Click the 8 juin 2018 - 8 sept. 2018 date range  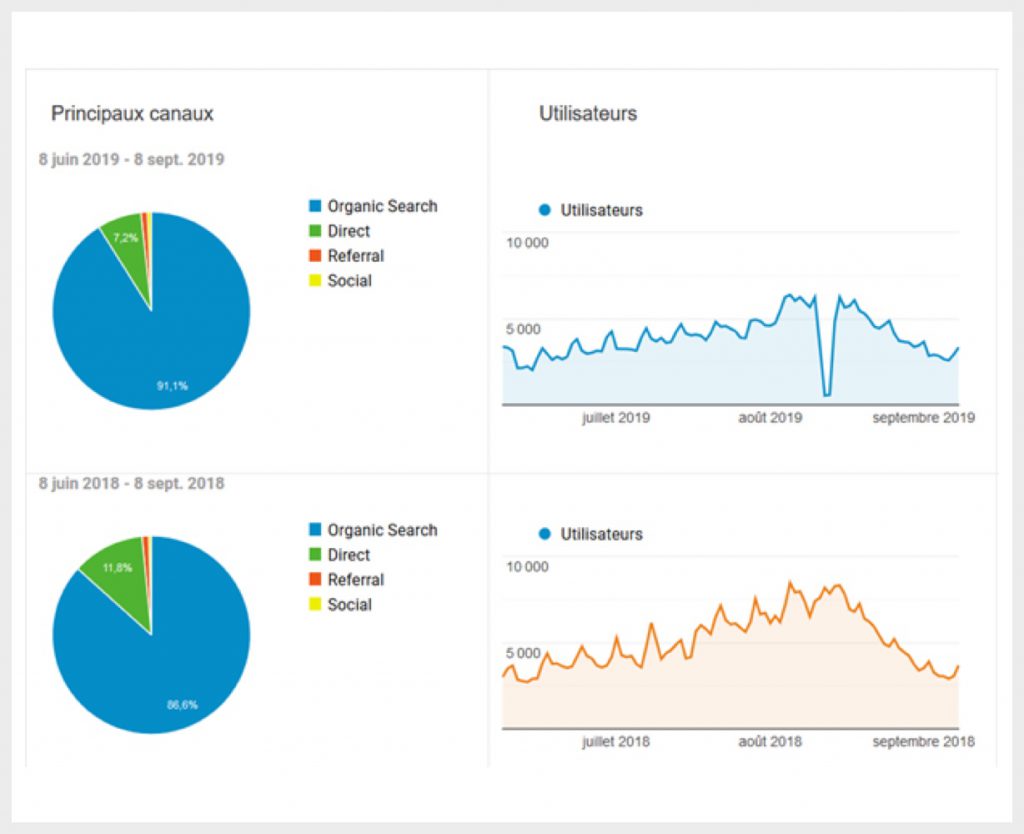pos(131,484)
